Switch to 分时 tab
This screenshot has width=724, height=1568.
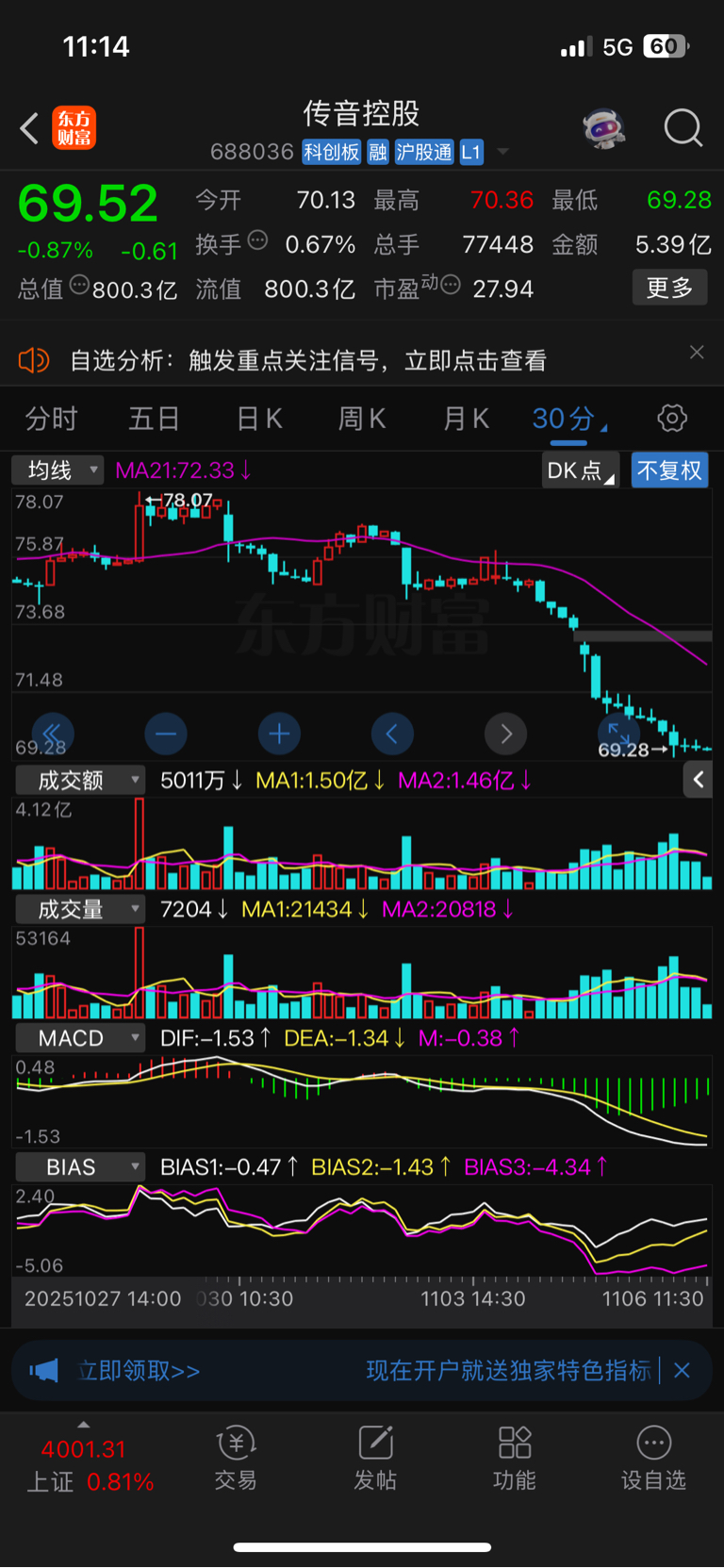(x=51, y=419)
